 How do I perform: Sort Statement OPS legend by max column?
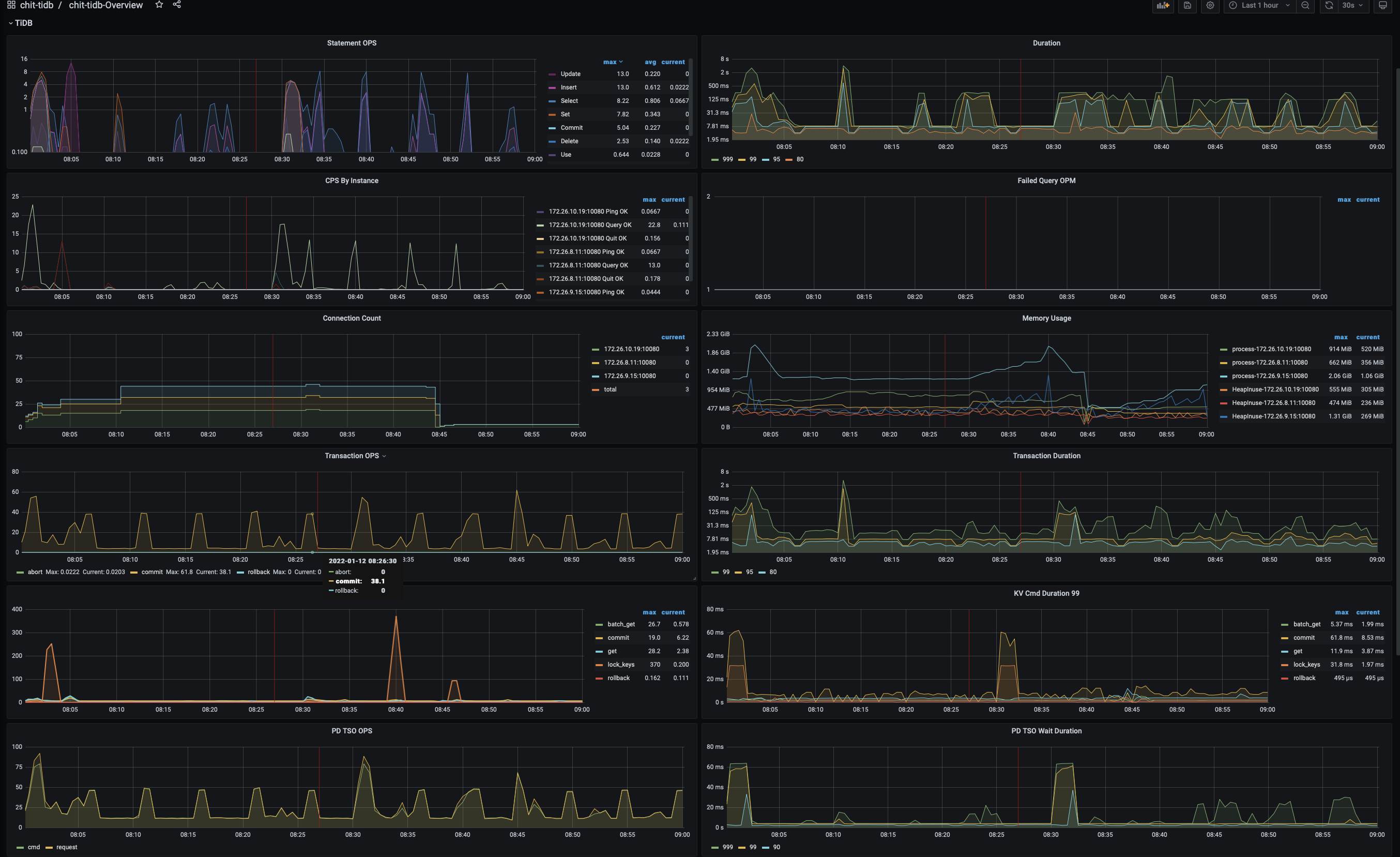pos(610,62)
